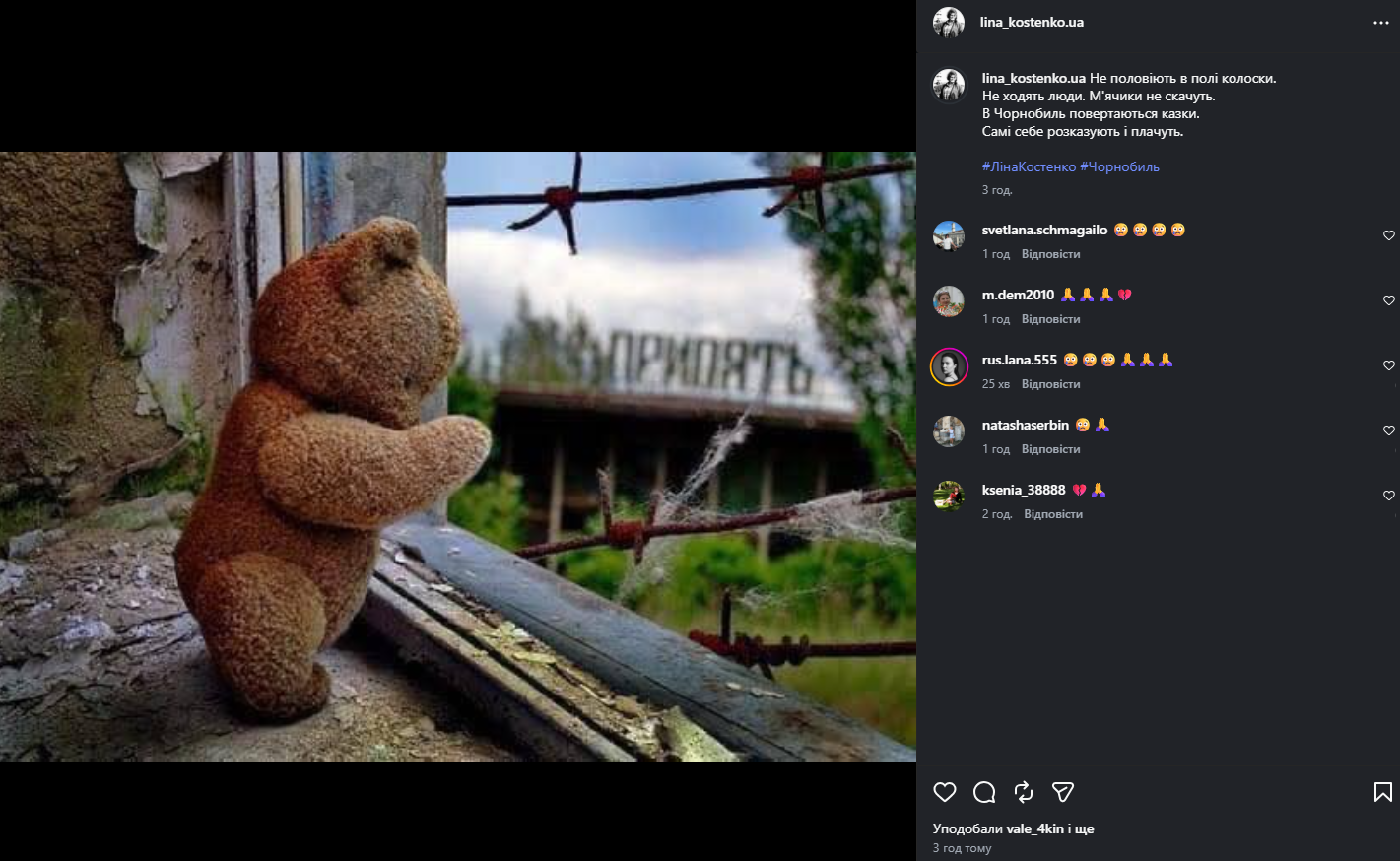The height and width of the screenshot is (861, 1400).
Task: Open m.dem2010's profile avatar
Action: (949, 301)
